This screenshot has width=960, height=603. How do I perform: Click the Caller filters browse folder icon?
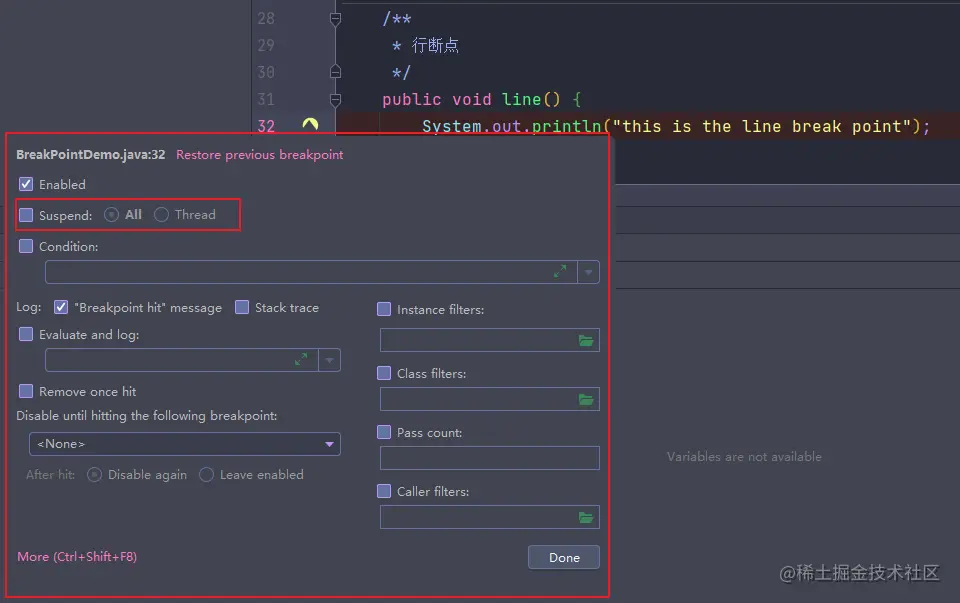tap(586, 517)
